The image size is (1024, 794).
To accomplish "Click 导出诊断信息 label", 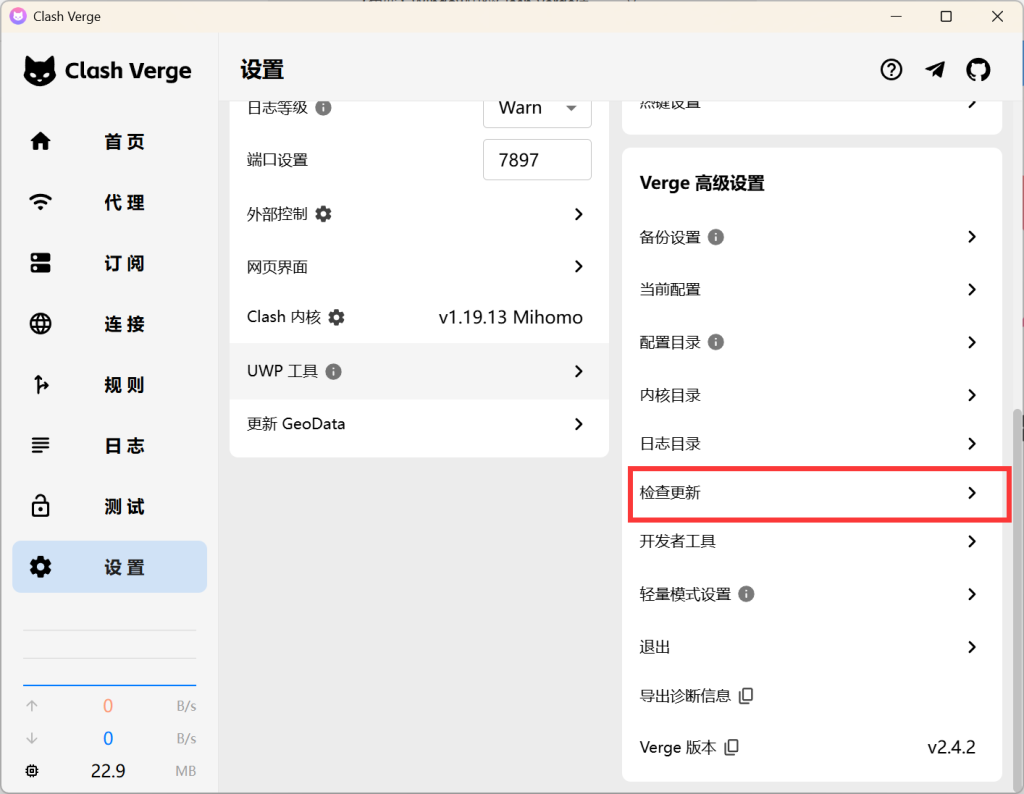I will [x=684, y=695].
